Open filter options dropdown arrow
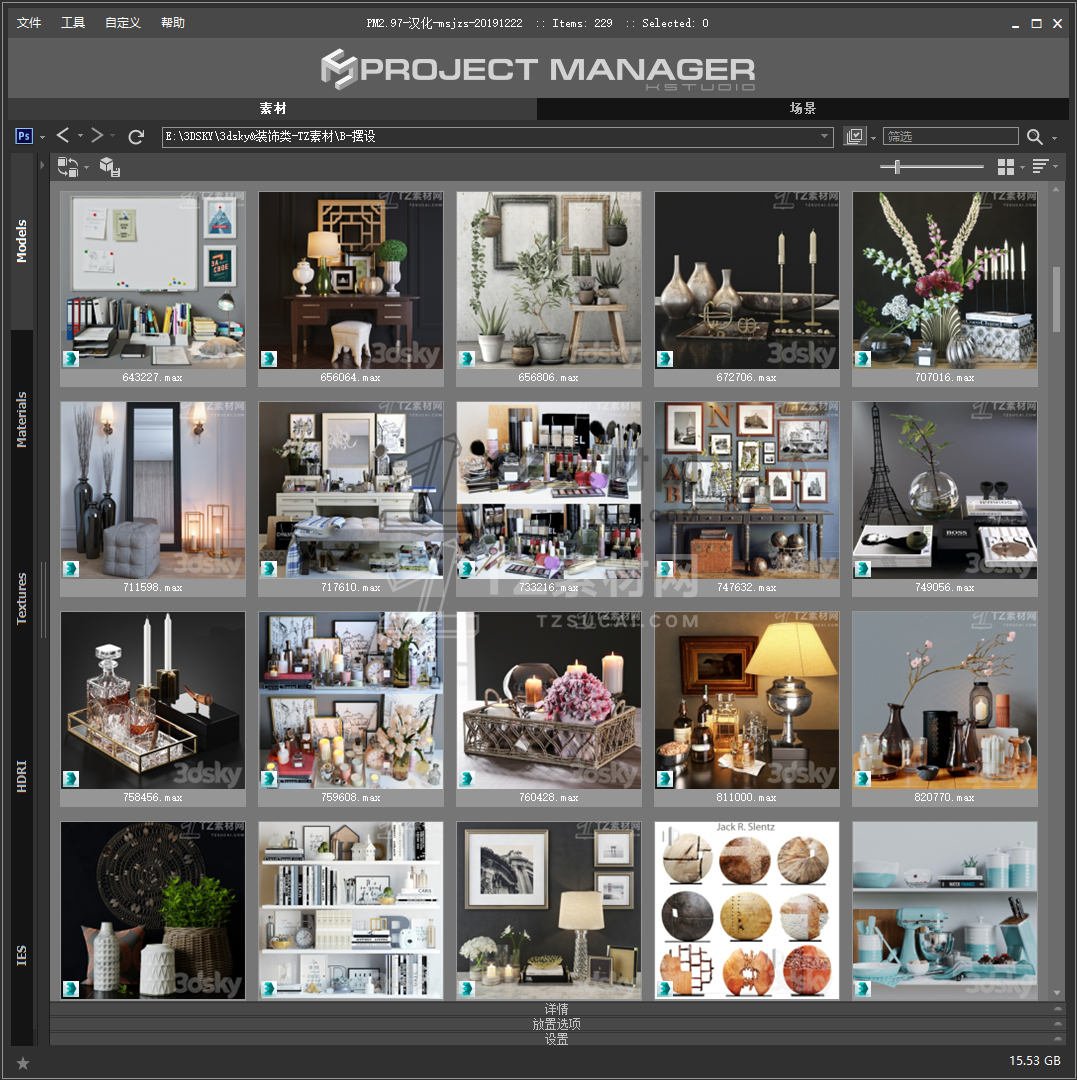Screen dimensions: 1077x1080 873,138
